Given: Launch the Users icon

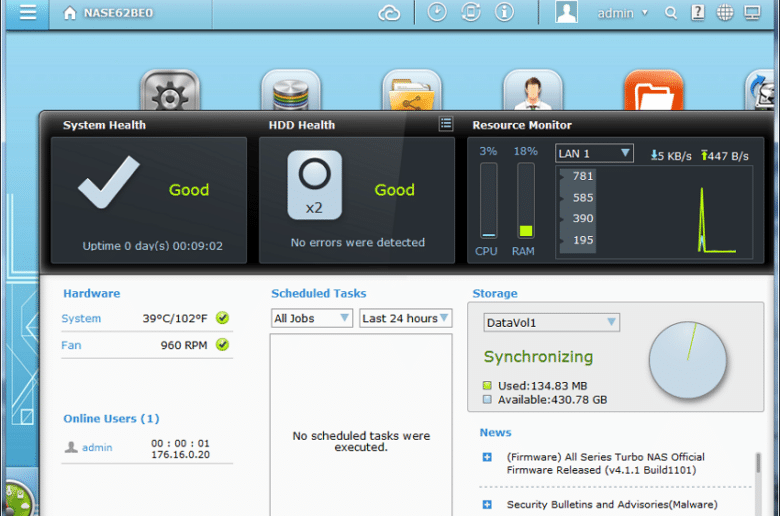Looking at the screenshot, I should (533, 90).
